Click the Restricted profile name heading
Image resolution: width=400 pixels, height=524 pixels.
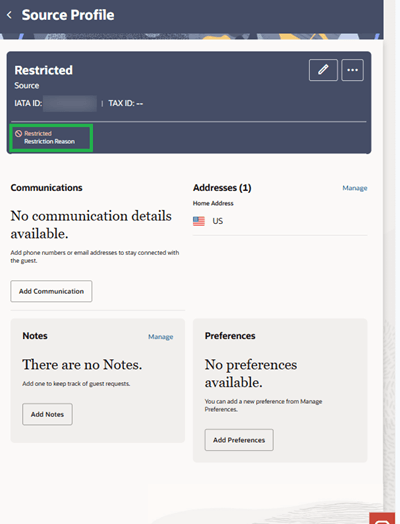click(43, 70)
